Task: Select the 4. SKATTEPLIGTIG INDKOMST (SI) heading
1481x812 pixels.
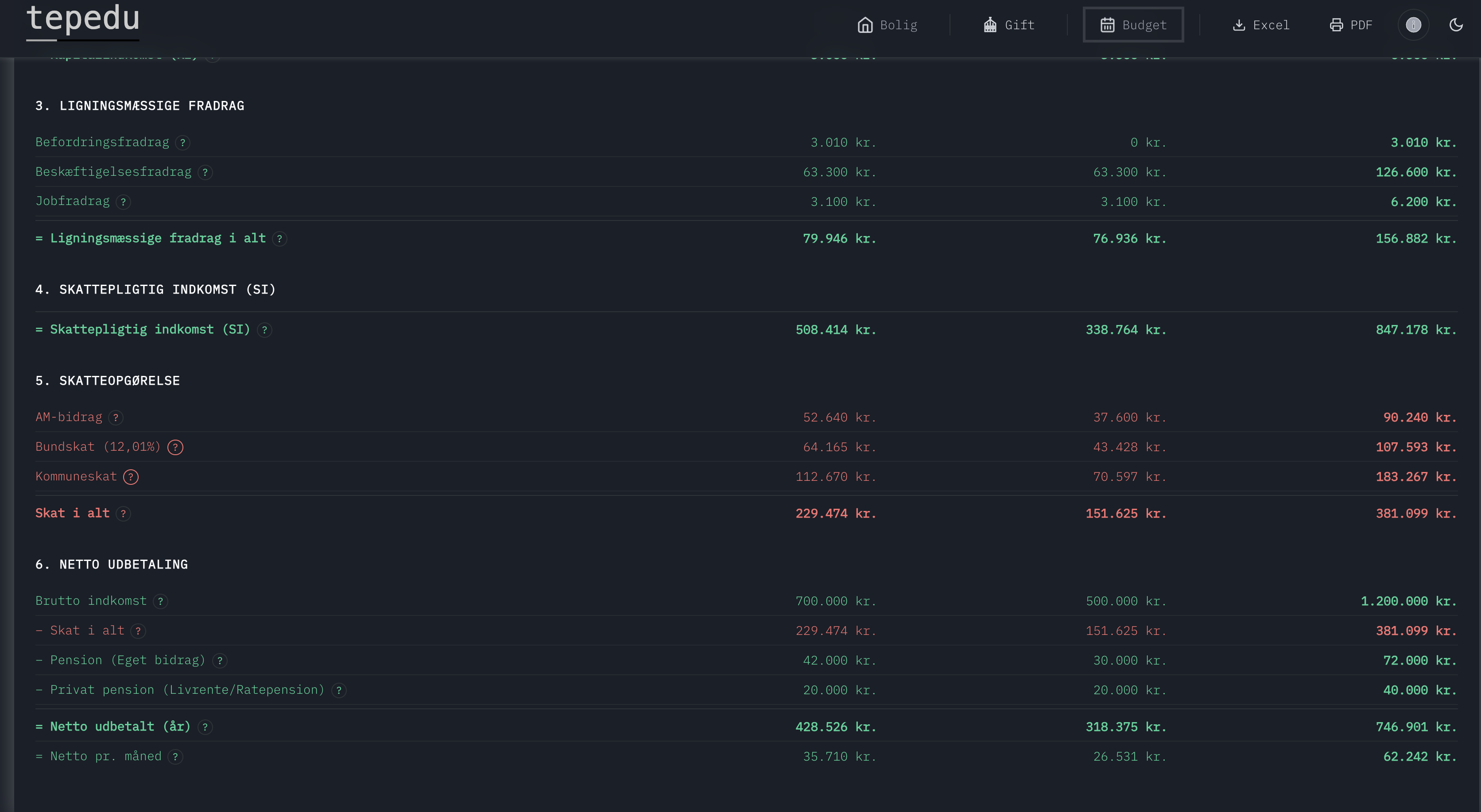Action: [x=155, y=289]
